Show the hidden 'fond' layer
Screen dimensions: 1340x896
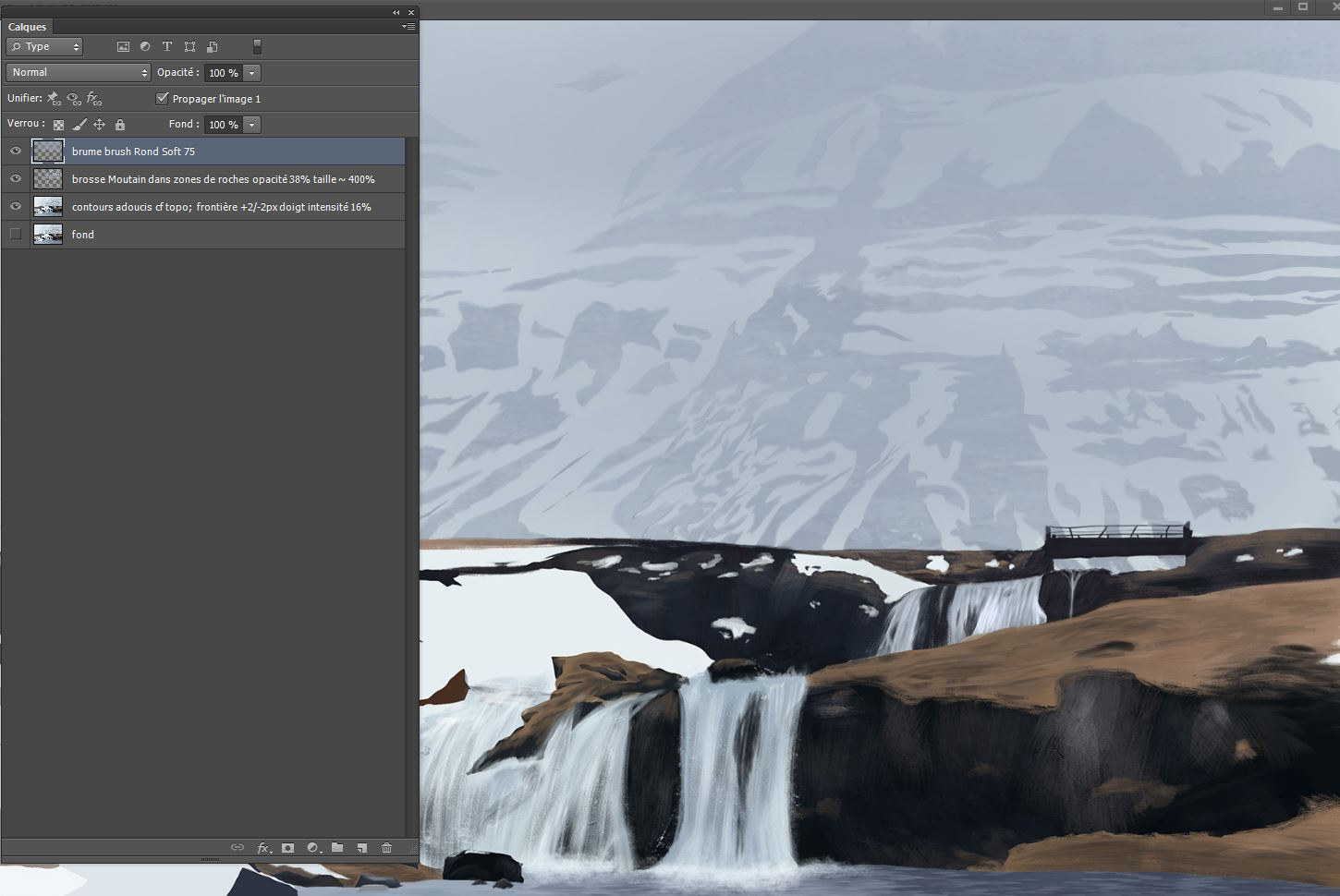[x=16, y=235]
